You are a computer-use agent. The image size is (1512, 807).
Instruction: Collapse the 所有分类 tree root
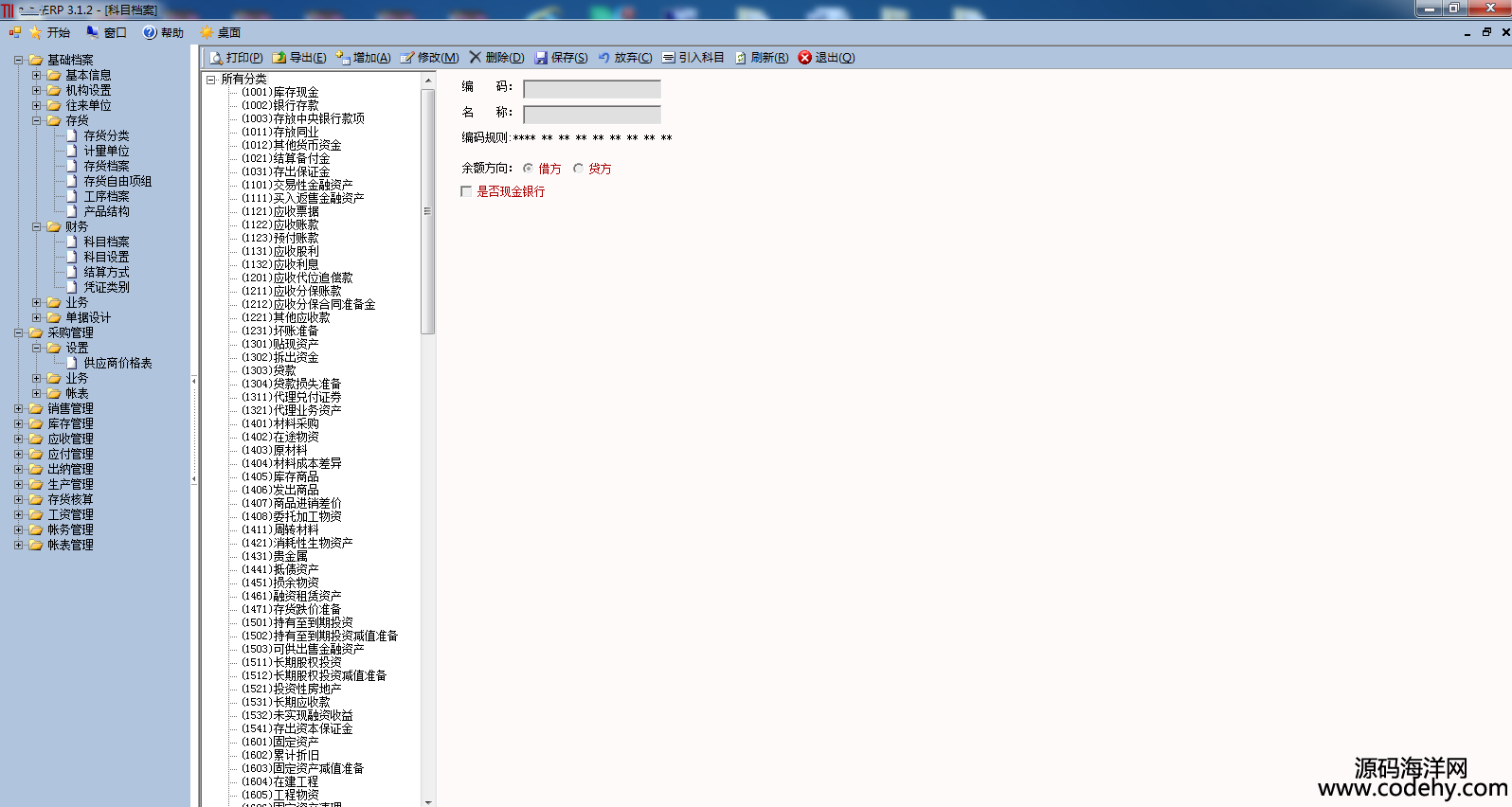(211, 80)
